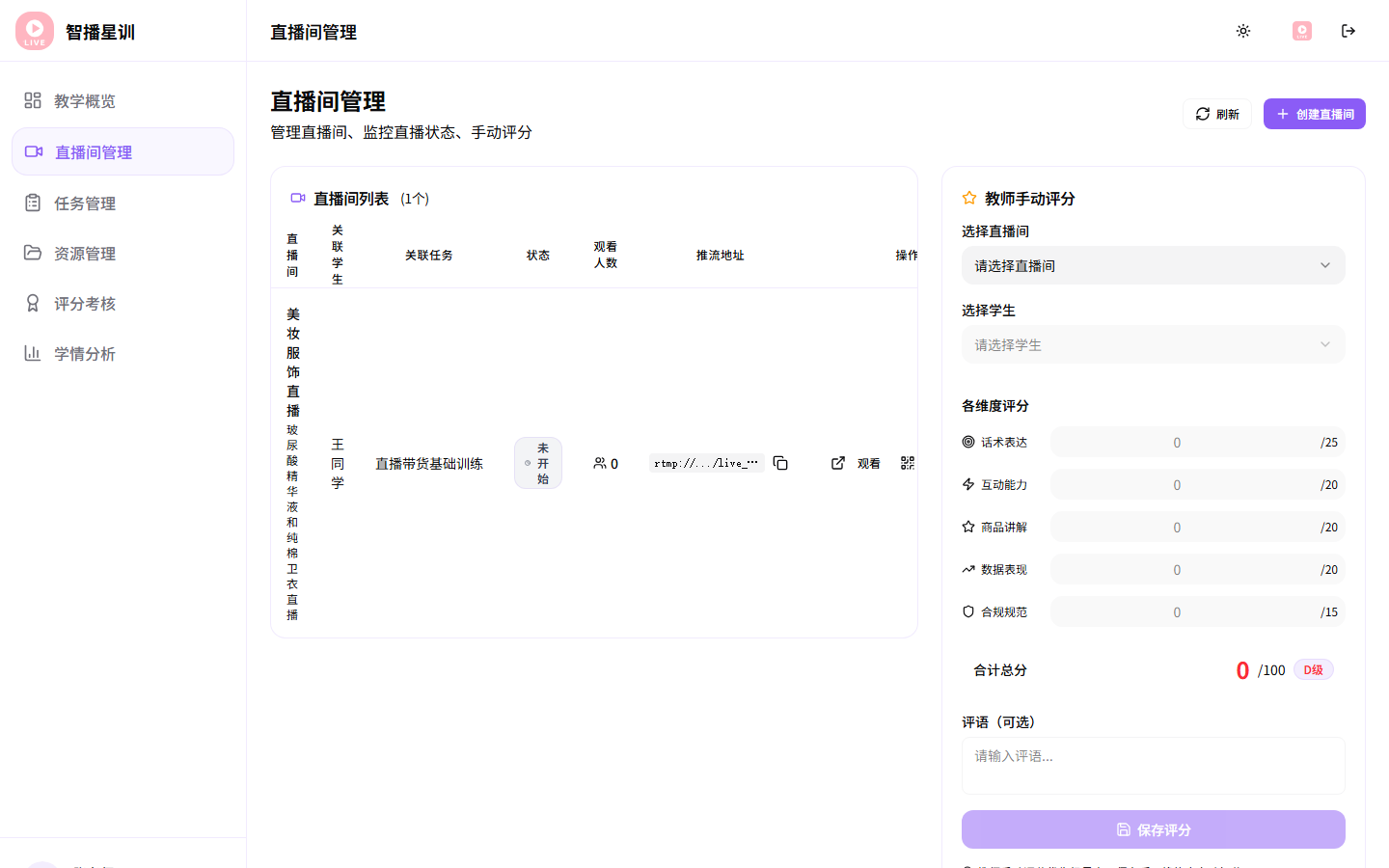Viewport: 1389px width, 868px height.
Task: Click the camera icon next to 直播间列表
Action: 298,198
